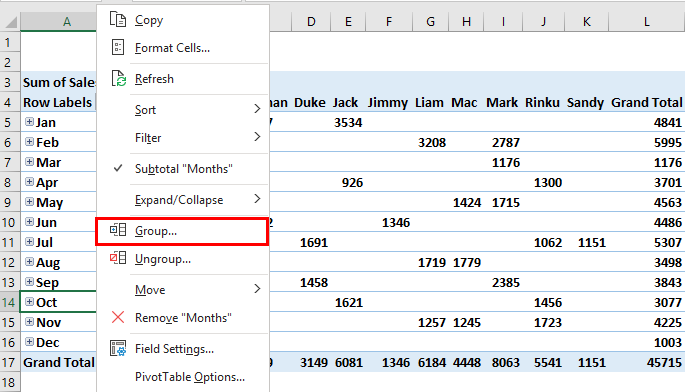Expand the Aug row group
This screenshot has width=685, height=392.
coord(29,262)
